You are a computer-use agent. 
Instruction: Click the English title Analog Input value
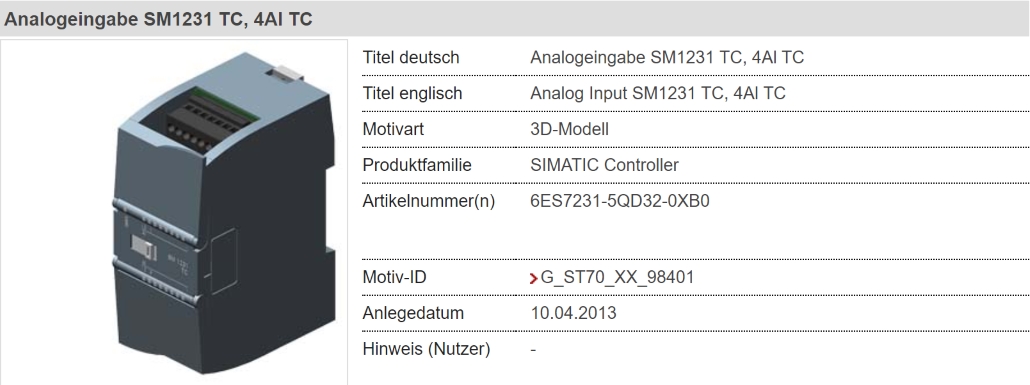[658, 94]
